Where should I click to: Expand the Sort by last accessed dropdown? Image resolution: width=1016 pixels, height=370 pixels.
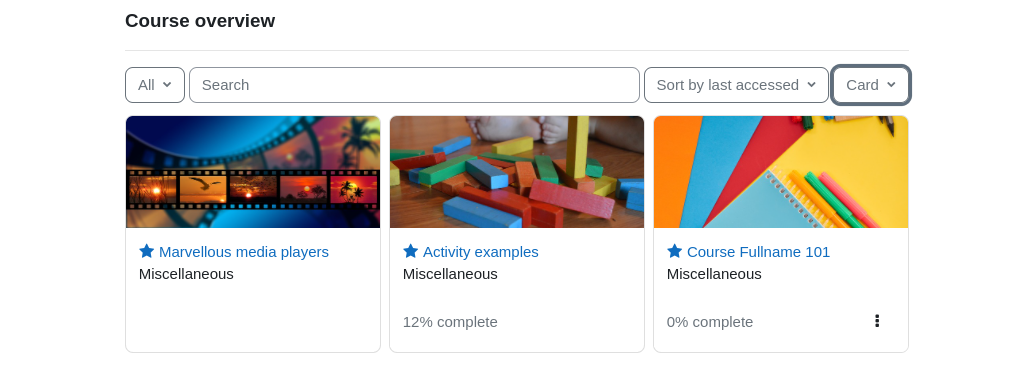click(736, 85)
